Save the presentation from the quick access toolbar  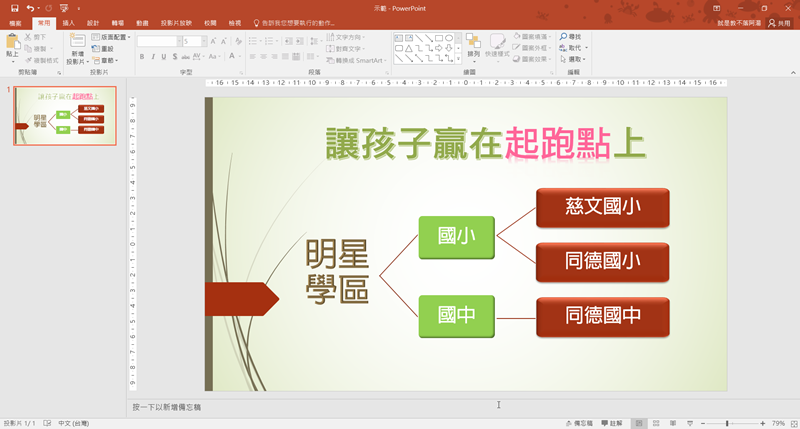point(15,8)
